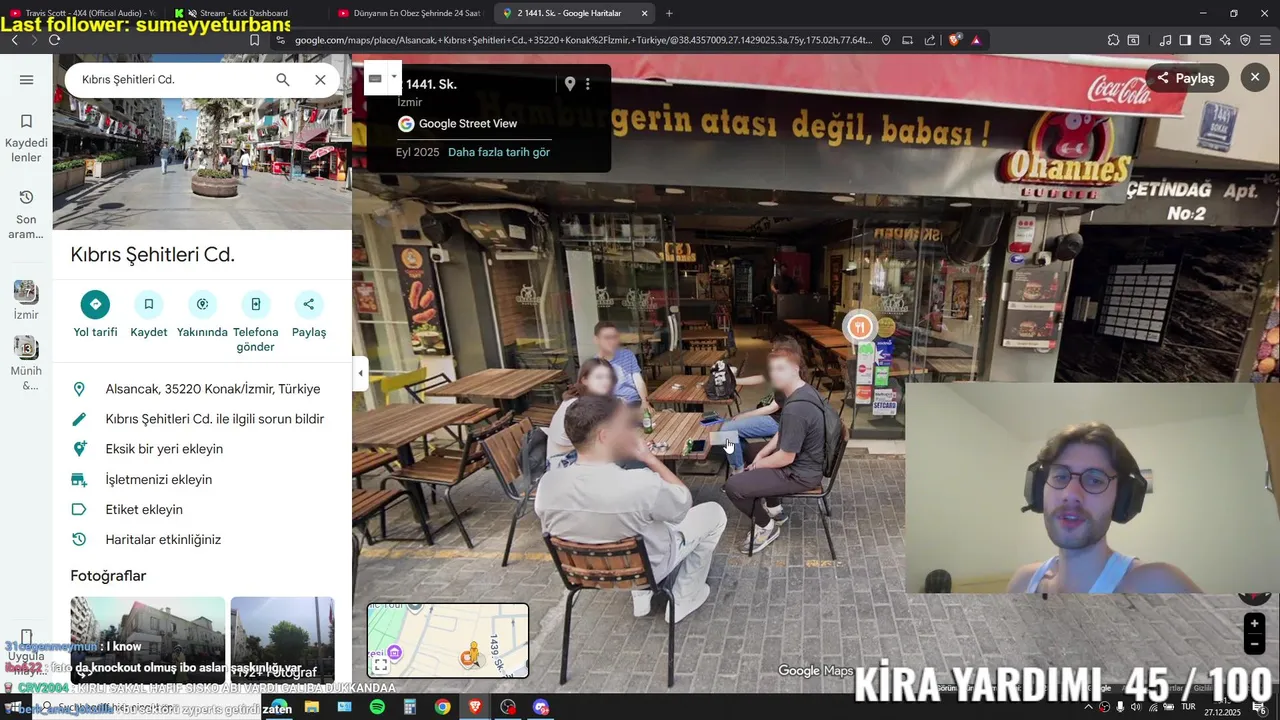1280x720 pixels.
Task: Clear the Kıbrıs Şehitleri Cd. search
Action: (x=320, y=79)
